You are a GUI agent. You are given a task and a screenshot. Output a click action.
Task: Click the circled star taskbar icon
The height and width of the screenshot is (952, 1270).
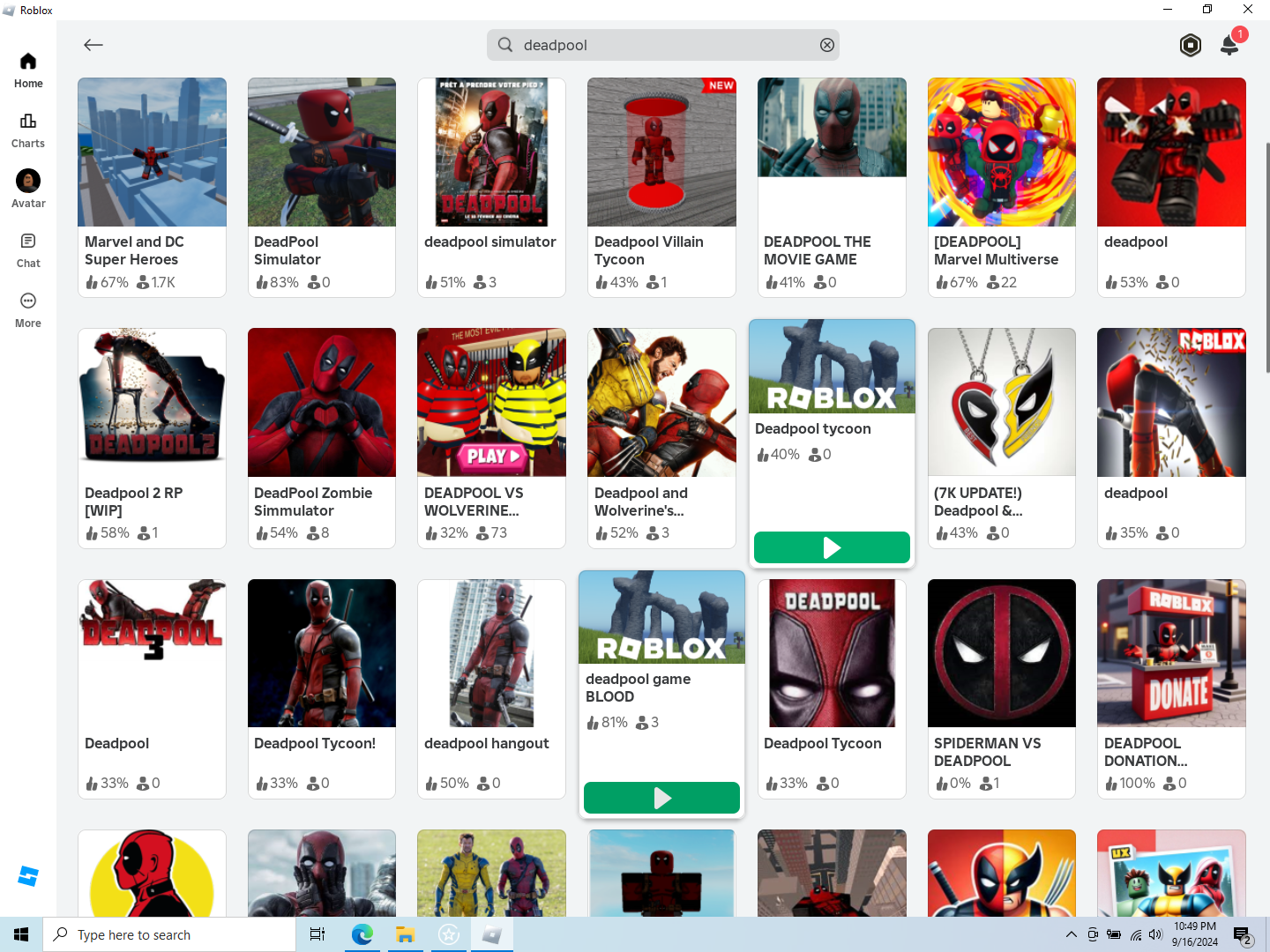[449, 934]
